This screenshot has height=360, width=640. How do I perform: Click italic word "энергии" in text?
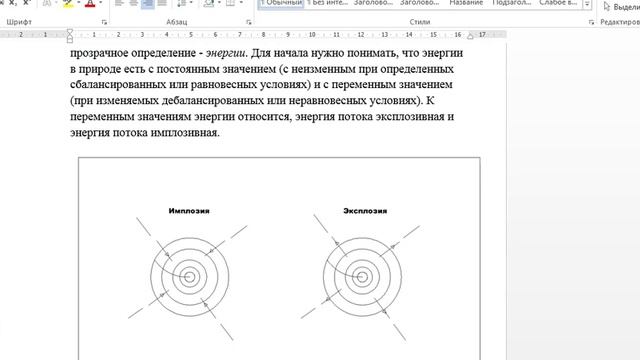click(226, 53)
